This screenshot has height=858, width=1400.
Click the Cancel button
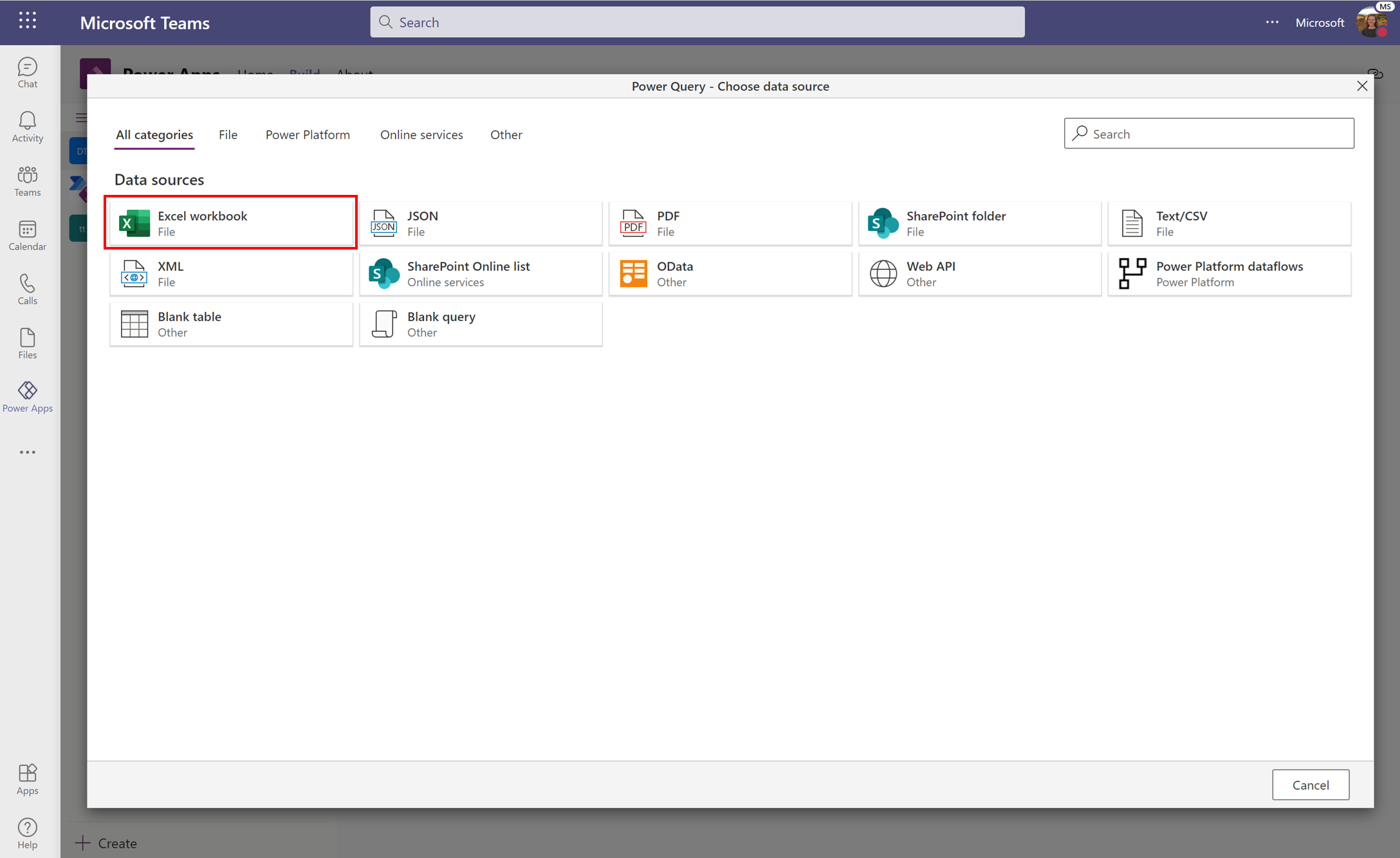[1311, 784]
